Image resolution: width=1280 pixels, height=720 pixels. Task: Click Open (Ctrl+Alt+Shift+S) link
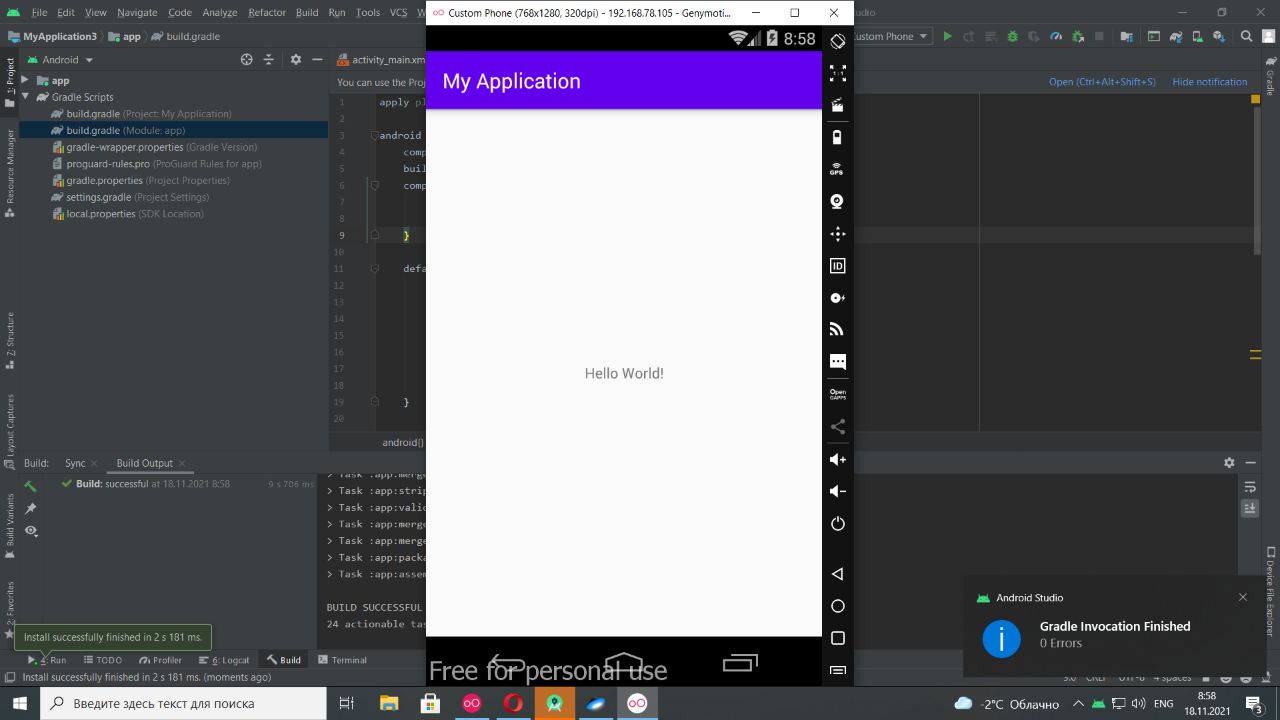pos(1102,82)
